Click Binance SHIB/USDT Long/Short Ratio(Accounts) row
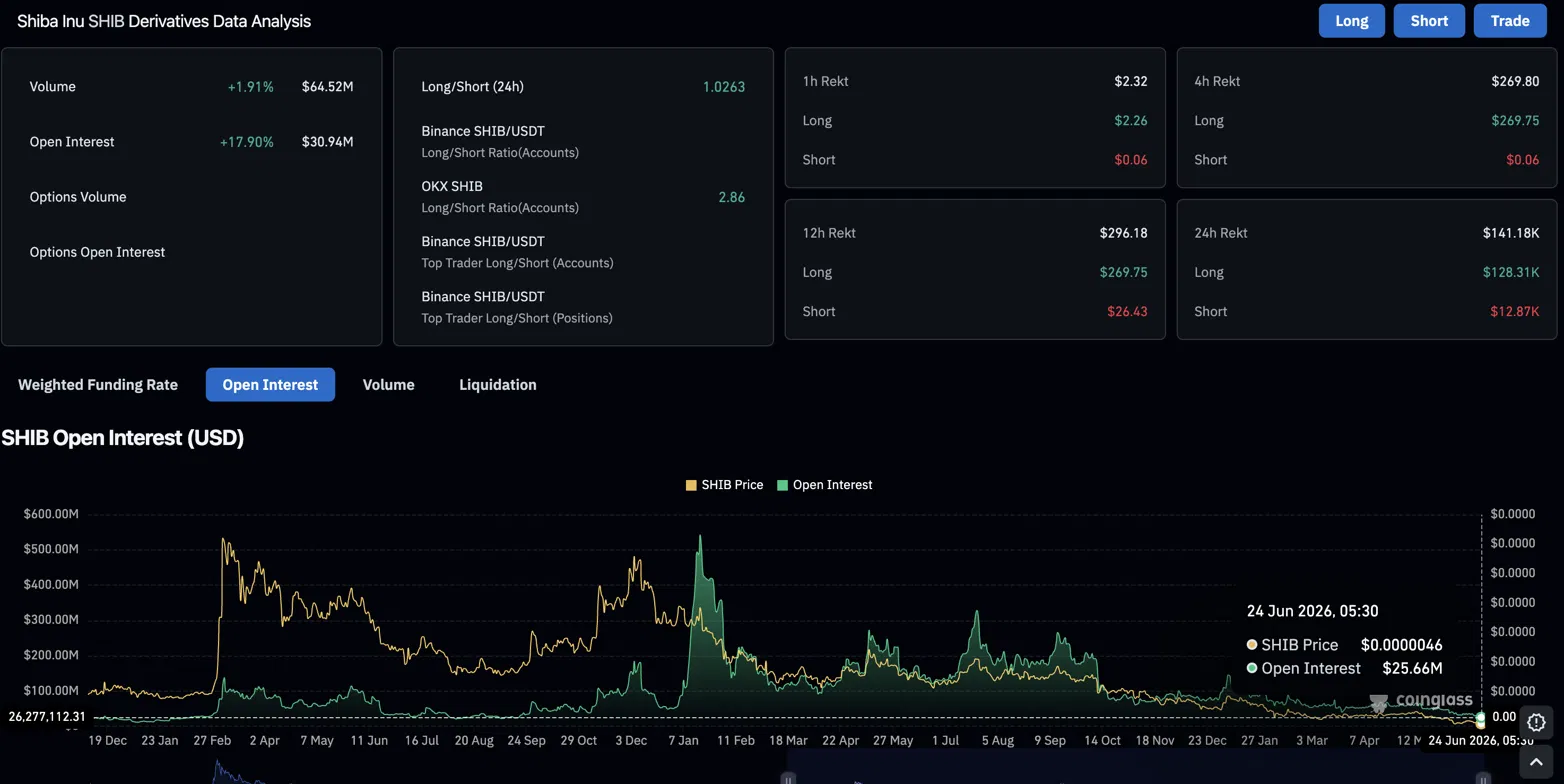The height and width of the screenshot is (784, 1564). pos(583,142)
